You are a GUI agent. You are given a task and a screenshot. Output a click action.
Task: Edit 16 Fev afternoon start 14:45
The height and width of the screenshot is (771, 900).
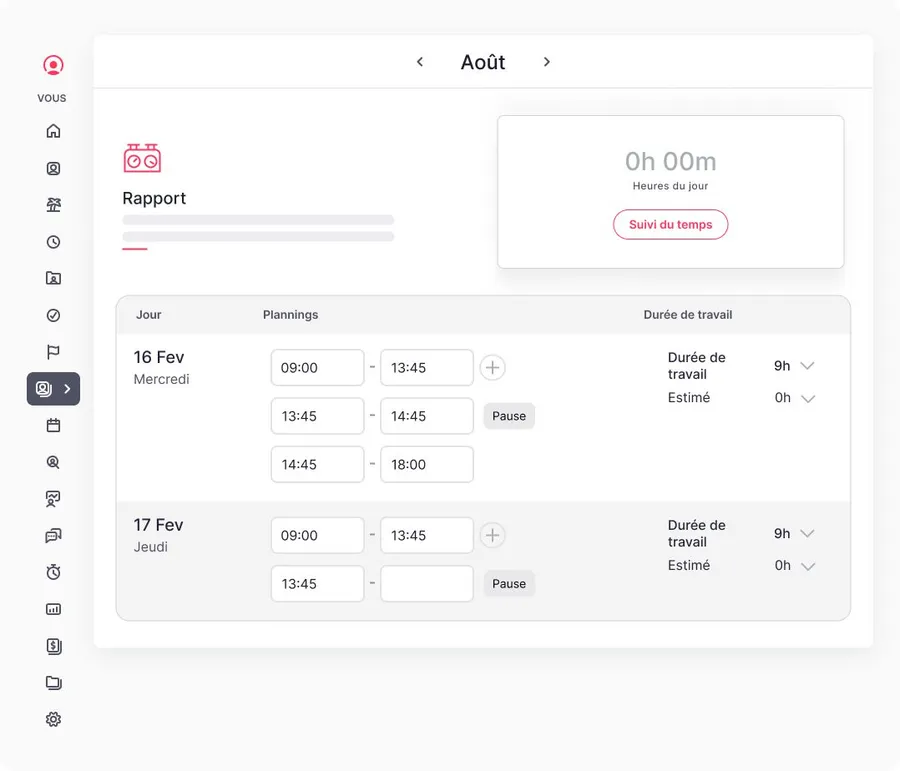(317, 464)
